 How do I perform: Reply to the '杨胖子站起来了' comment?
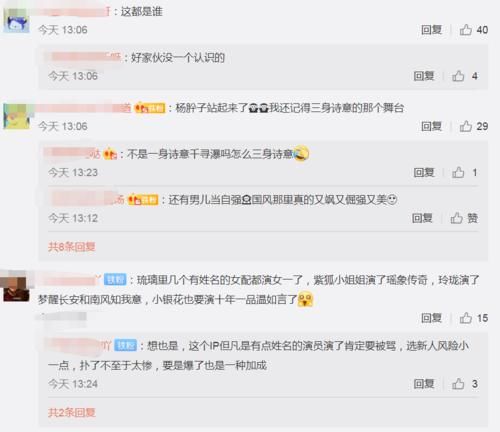point(431,126)
